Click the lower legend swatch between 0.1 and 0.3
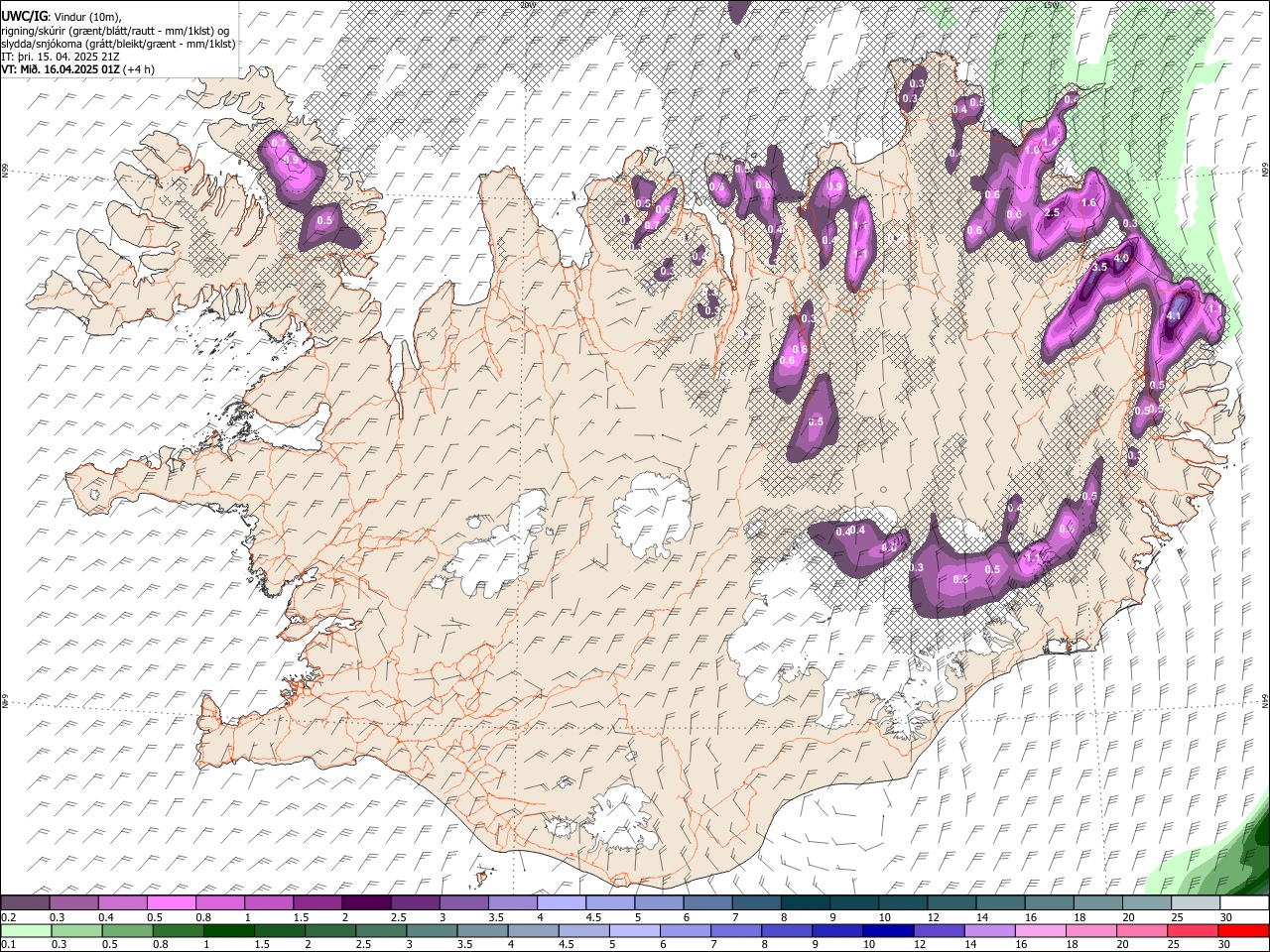Image resolution: width=1270 pixels, height=952 pixels. click(x=26, y=930)
